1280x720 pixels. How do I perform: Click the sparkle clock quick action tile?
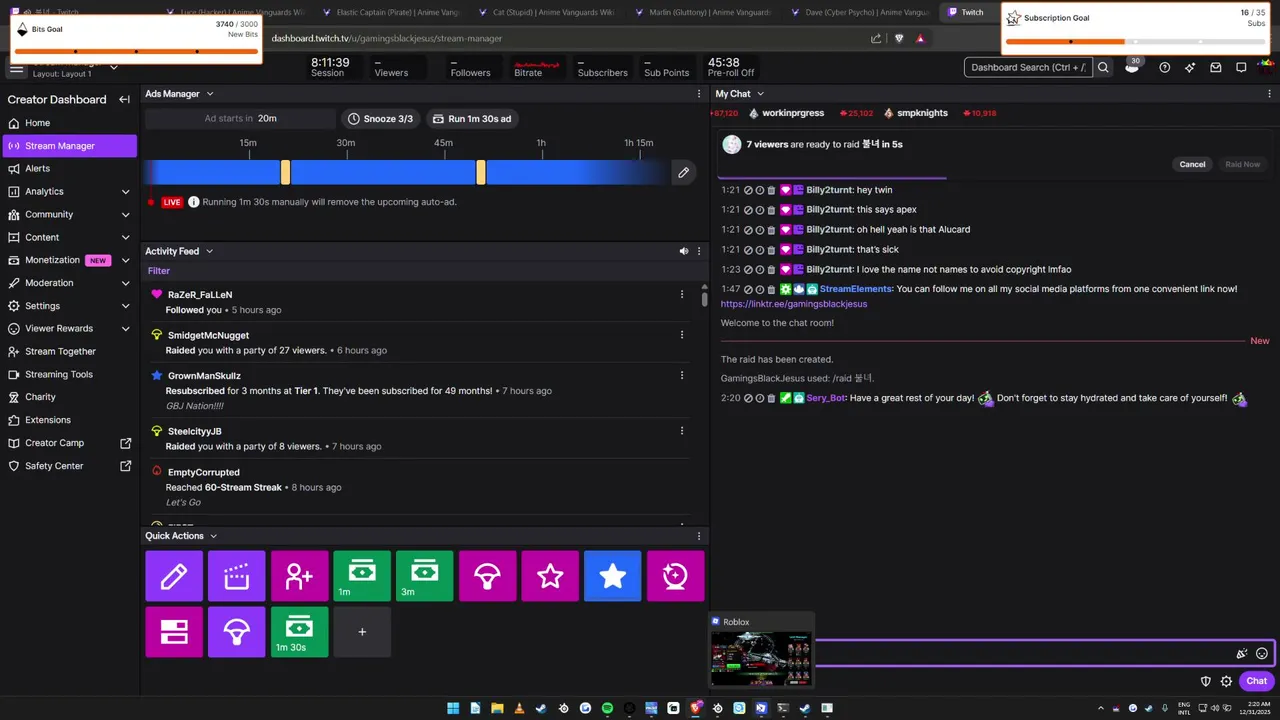[x=675, y=576]
